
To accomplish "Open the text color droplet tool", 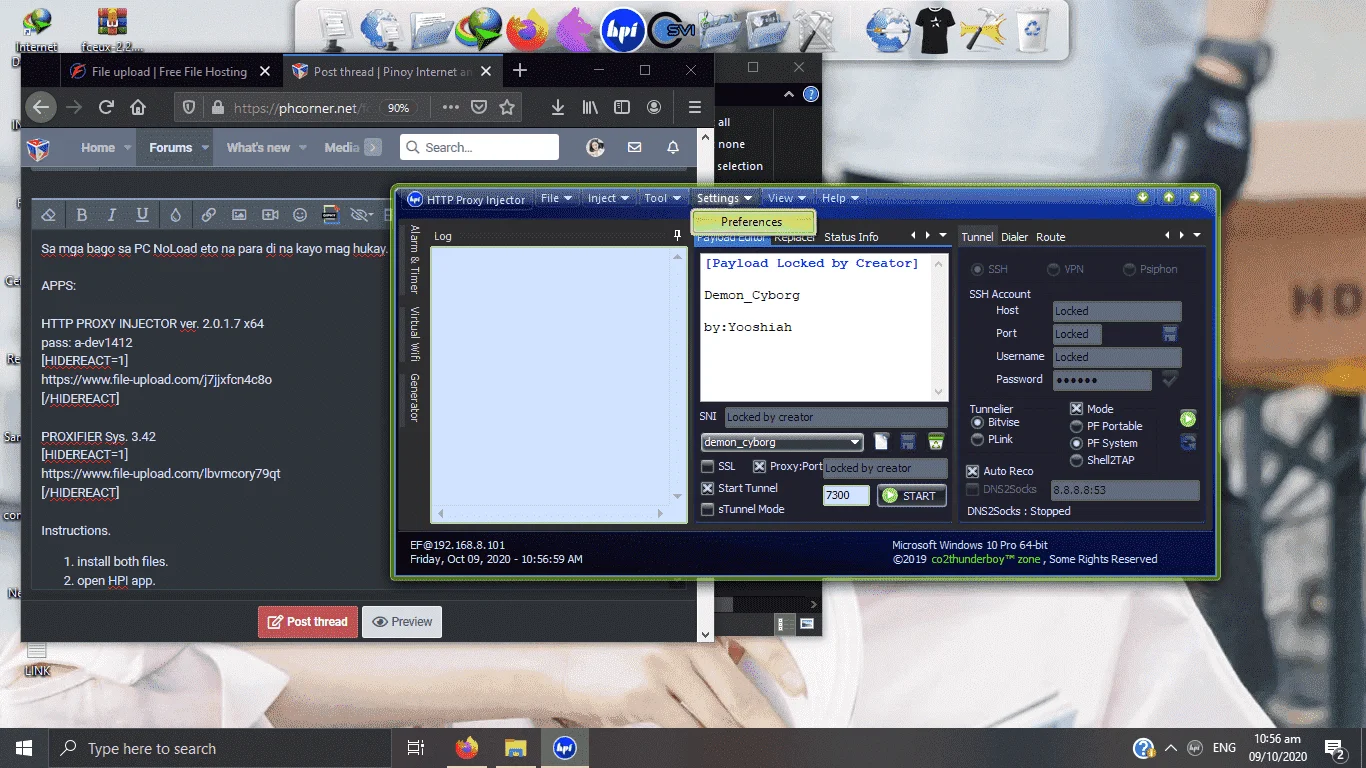I will 175,214.
